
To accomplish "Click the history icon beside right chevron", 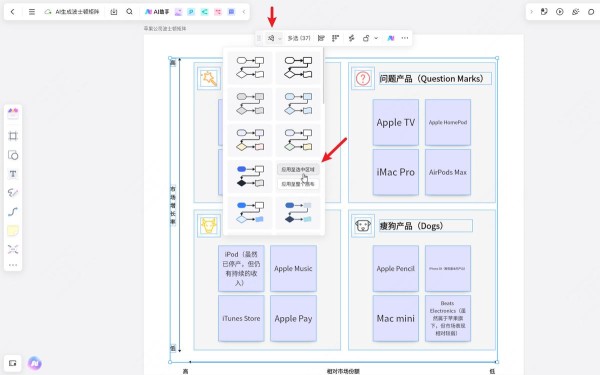I will click(x=544, y=12).
